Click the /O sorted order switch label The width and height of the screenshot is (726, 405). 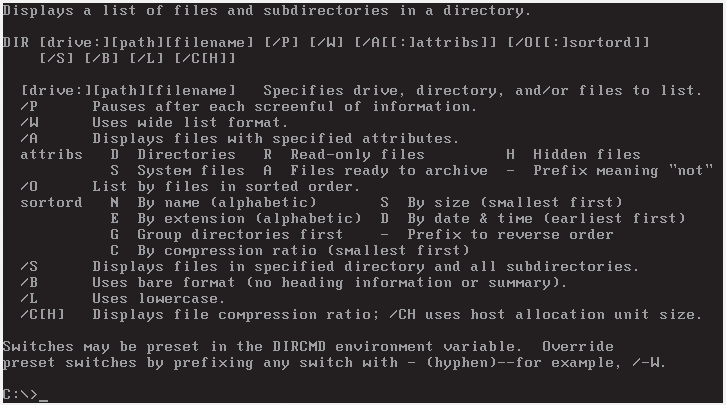coord(29,187)
